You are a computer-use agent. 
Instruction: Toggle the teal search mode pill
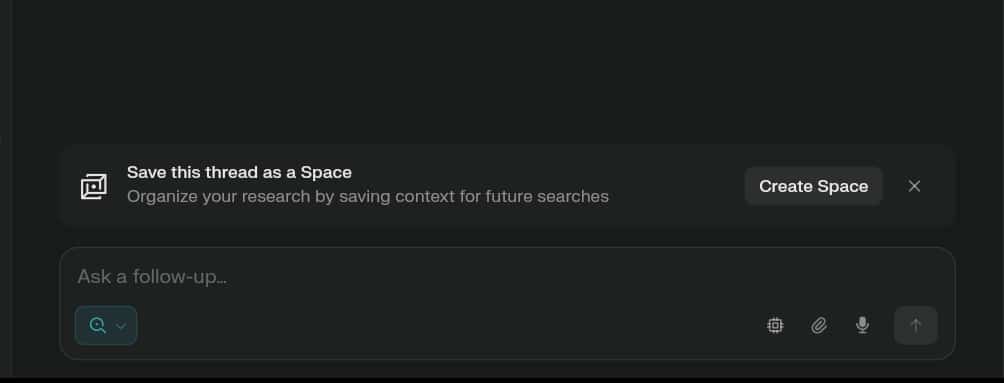pos(106,325)
